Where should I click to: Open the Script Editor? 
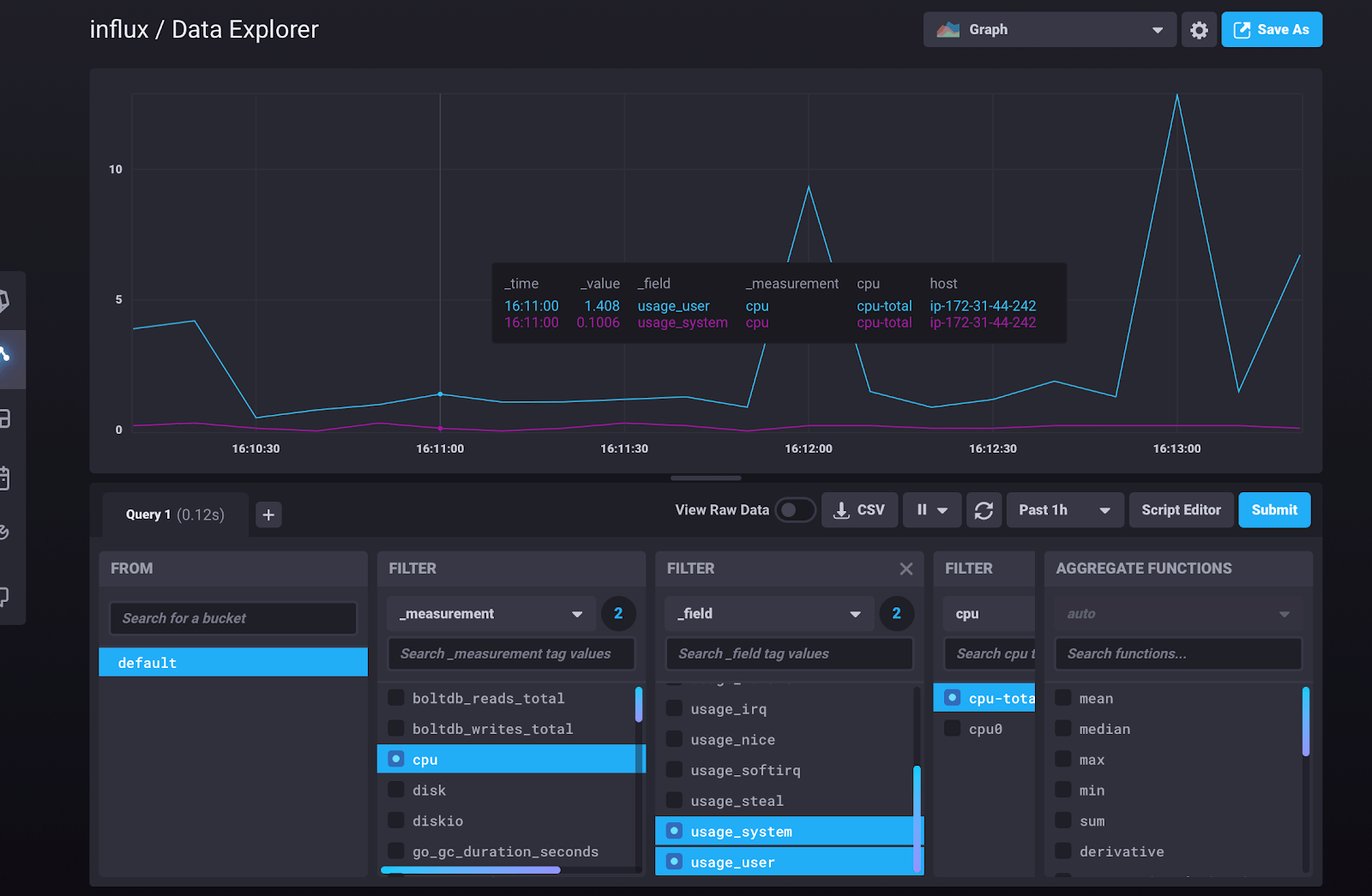[x=1181, y=509]
